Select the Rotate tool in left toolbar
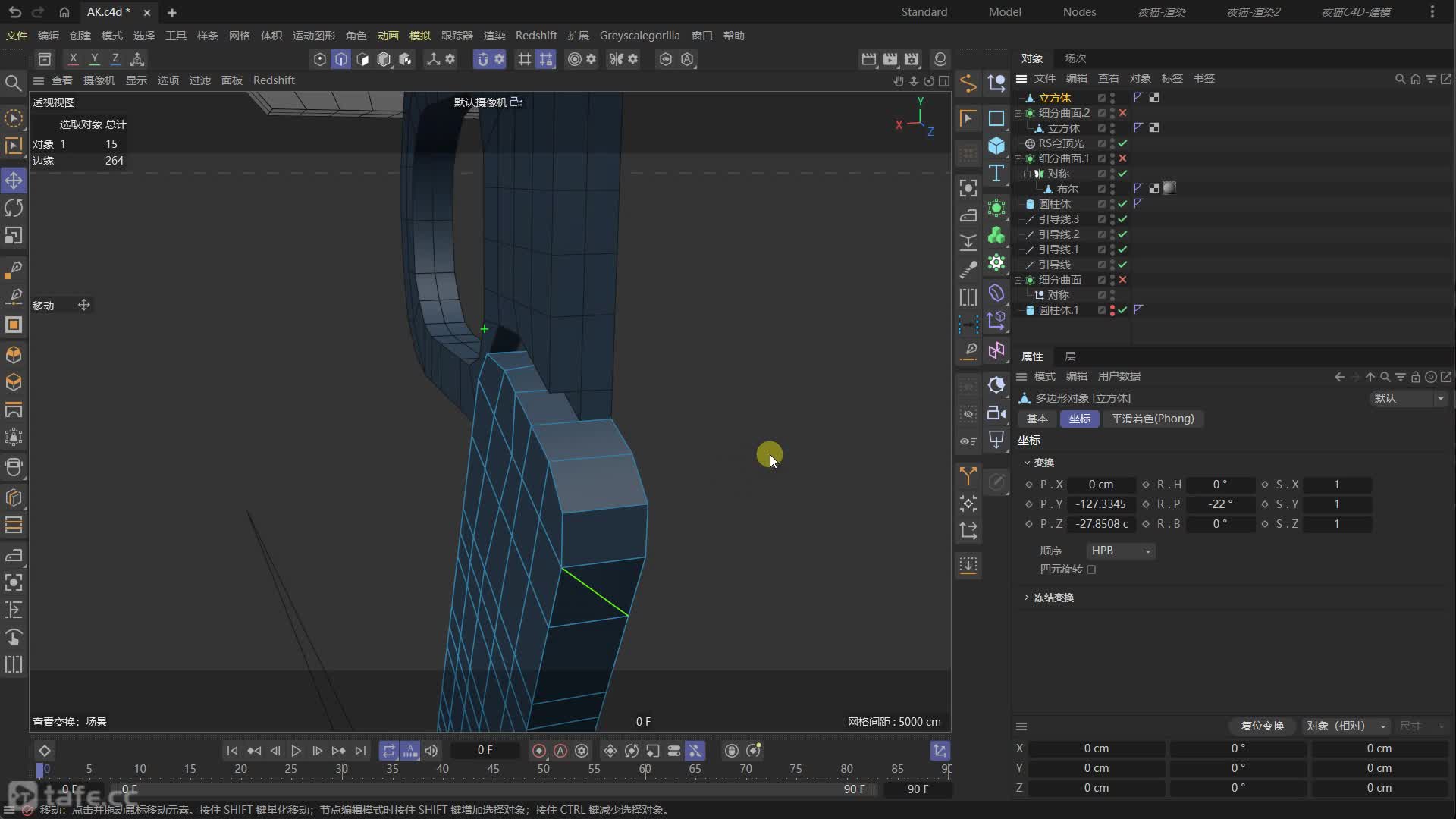1456x819 pixels. (14, 208)
